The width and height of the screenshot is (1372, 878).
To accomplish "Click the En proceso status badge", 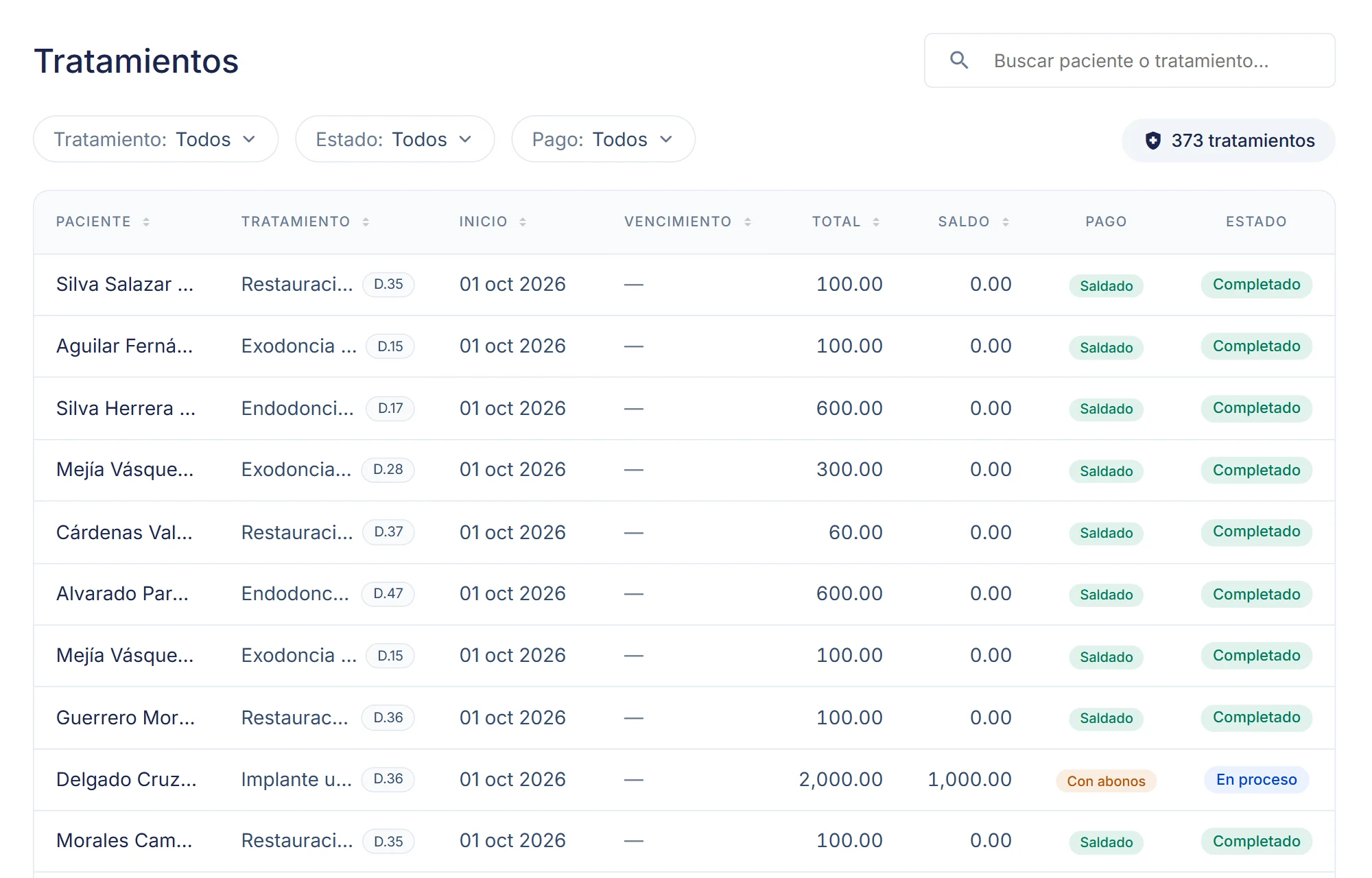I will tap(1256, 779).
